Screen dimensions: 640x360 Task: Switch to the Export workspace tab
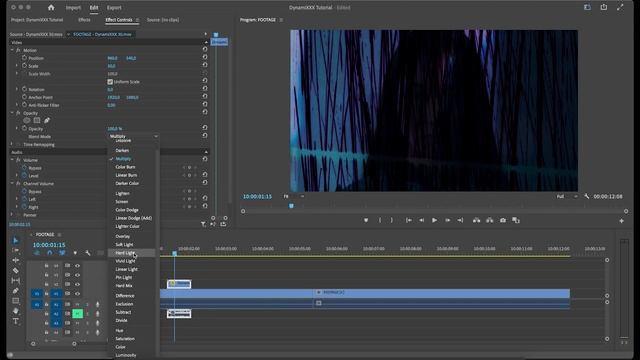114,7
